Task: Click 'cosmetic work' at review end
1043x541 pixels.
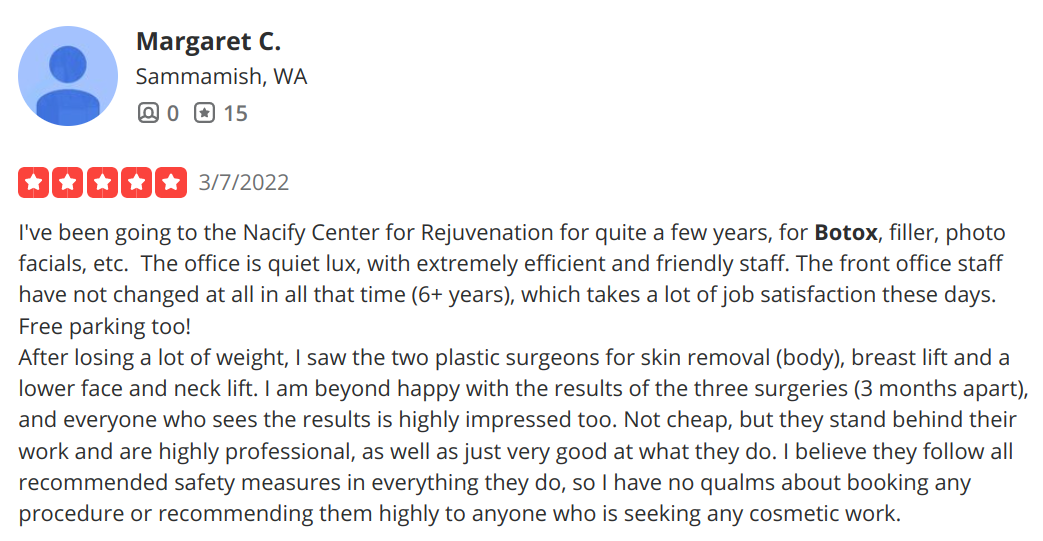Action: point(825,514)
